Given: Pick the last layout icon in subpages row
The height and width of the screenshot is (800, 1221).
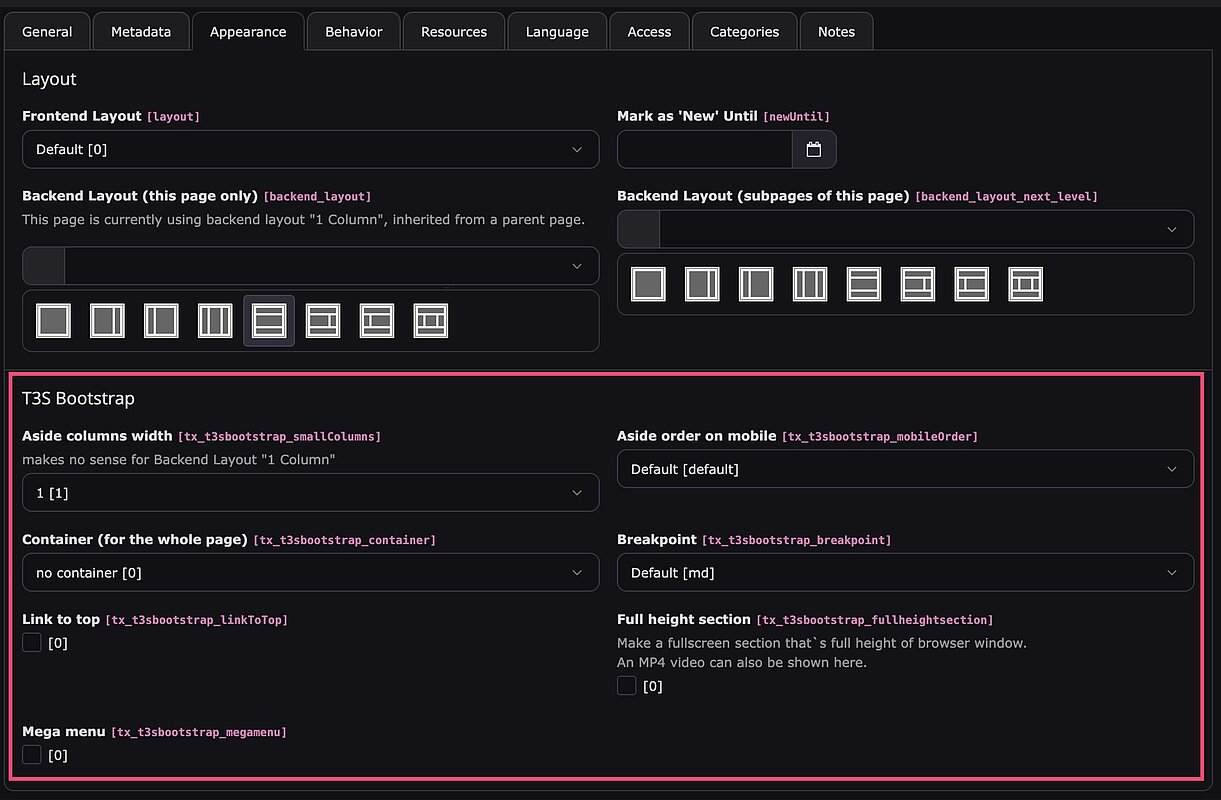Looking at the screenshot, I should pos(1025,284).
